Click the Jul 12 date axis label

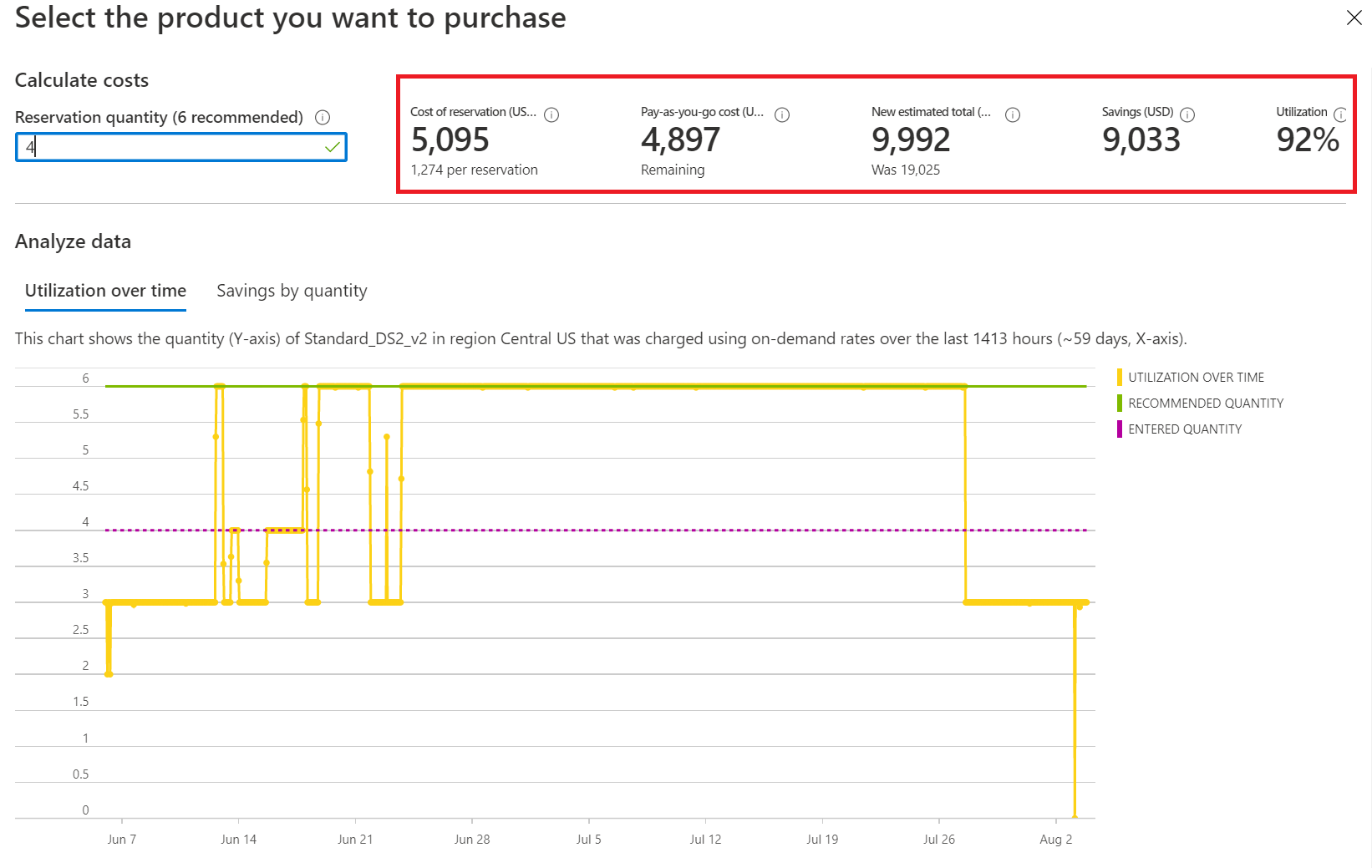pos(705,840)
